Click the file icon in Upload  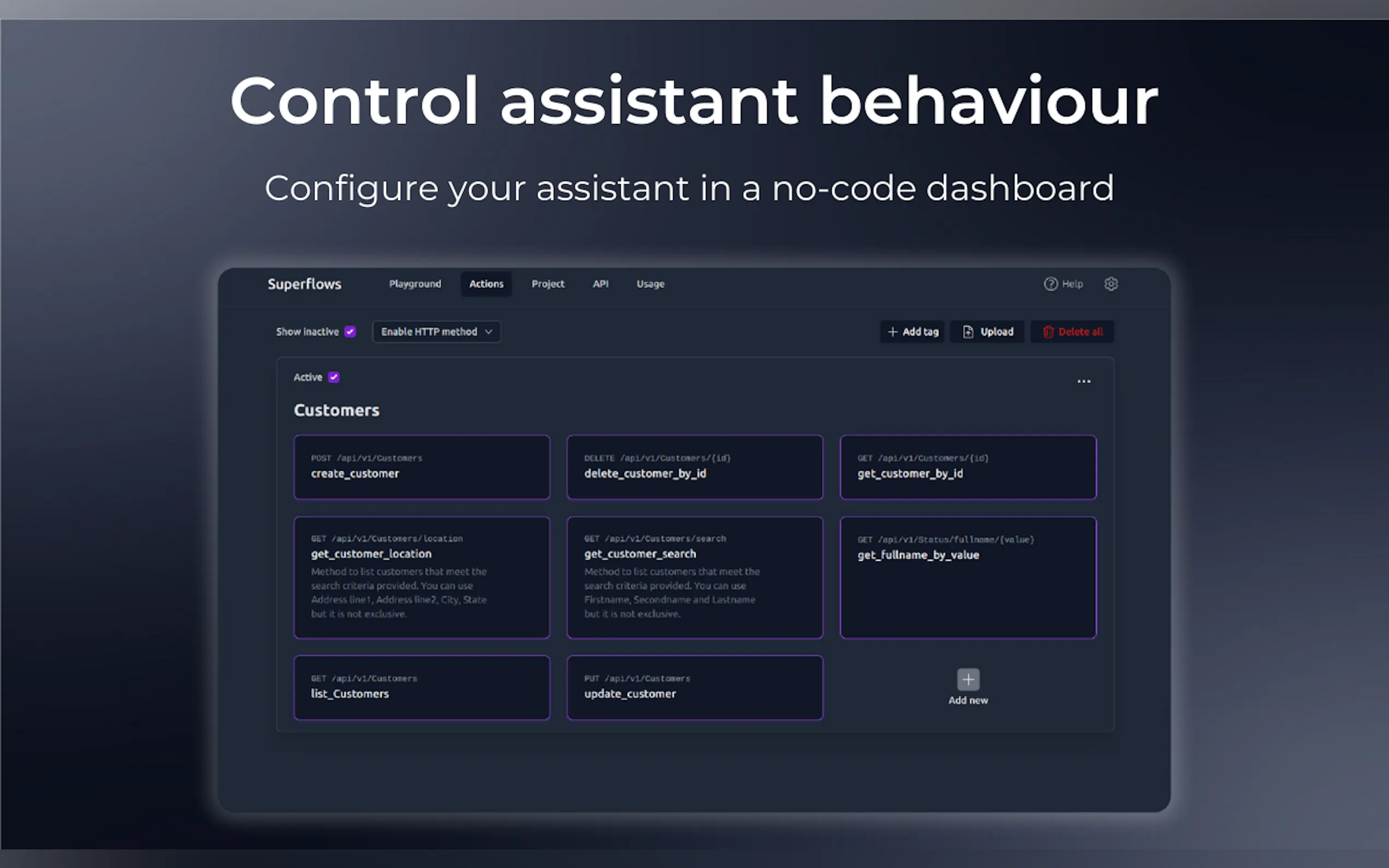click(x=968, y=332)
